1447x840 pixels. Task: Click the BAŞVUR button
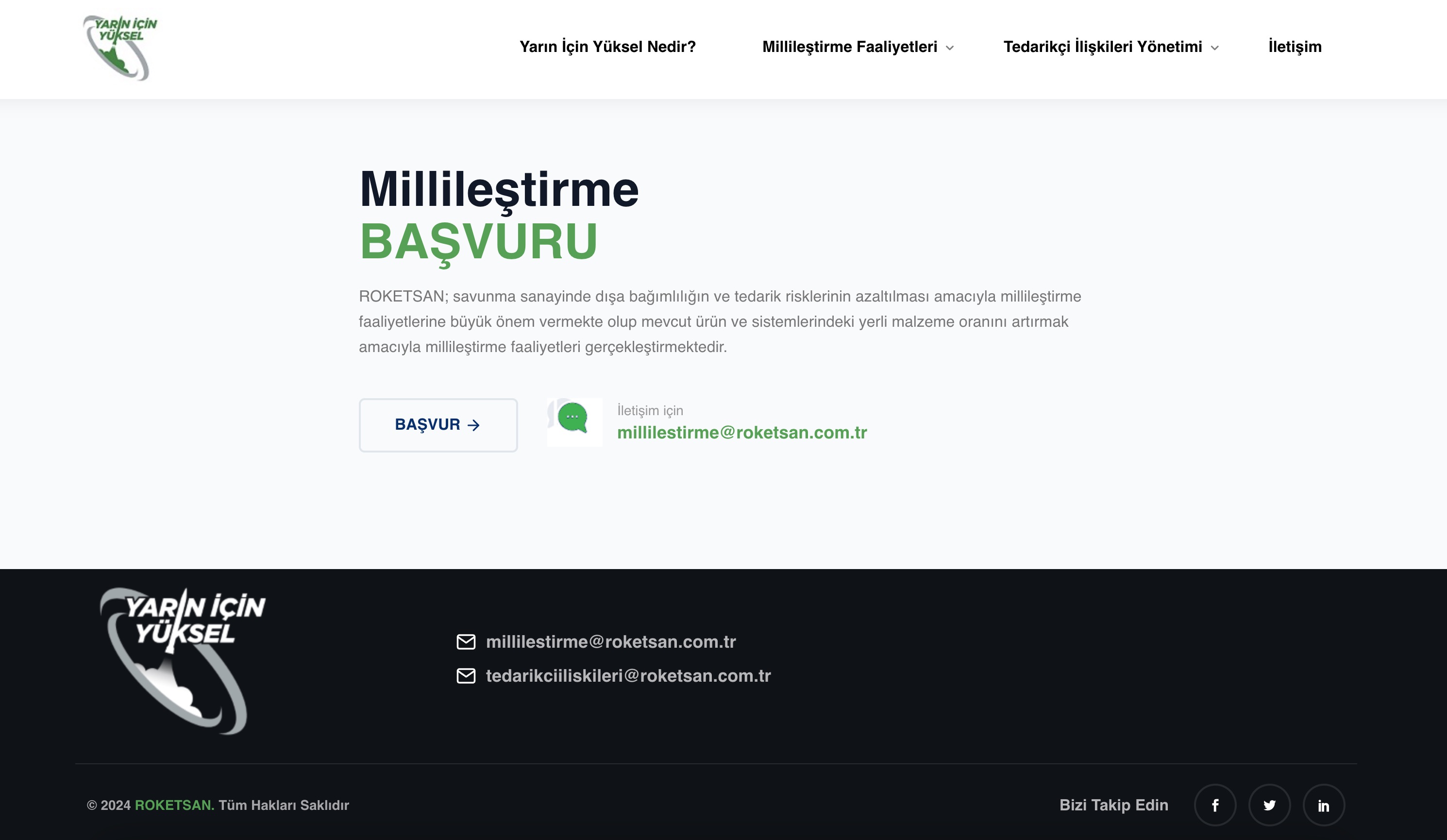tap(438, 425)
